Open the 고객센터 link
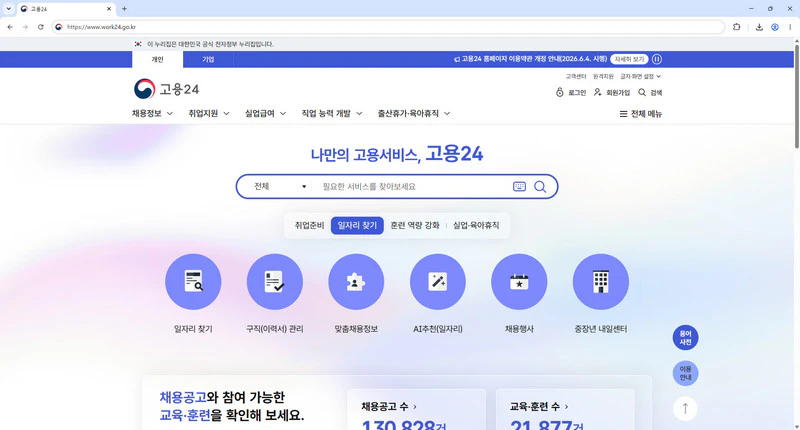Image resolution: width=800 pixels, height=430 pixels. tap(576, 77)
